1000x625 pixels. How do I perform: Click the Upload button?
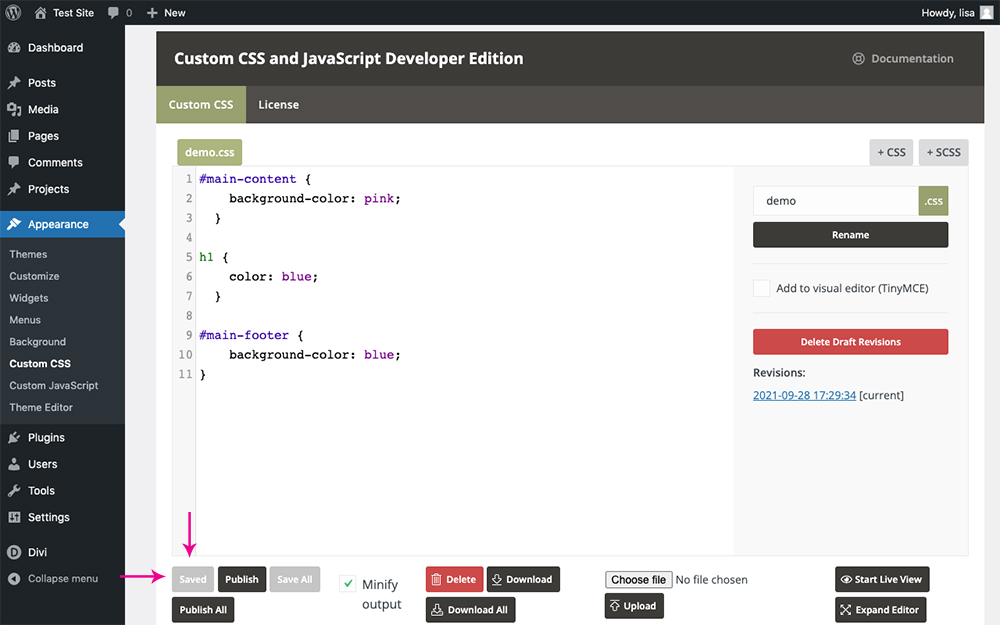tap(634, 606)
